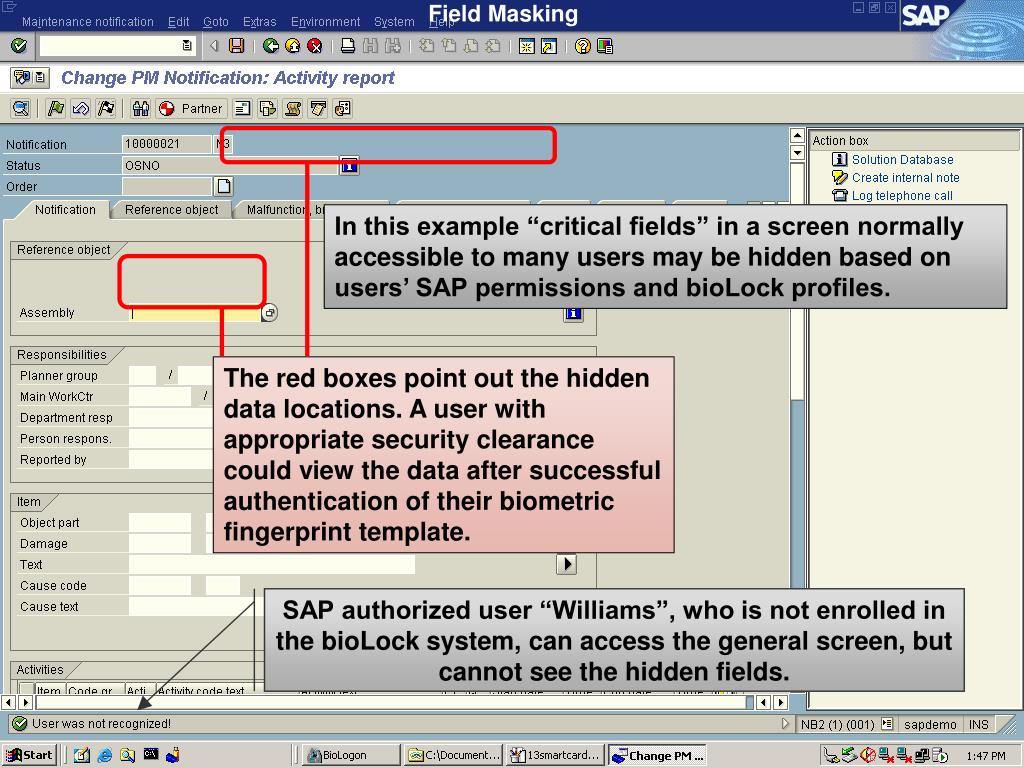Put notification in process with green flag icon
Viewport: 1024px width, 768px height.
[x=56, y=108]
